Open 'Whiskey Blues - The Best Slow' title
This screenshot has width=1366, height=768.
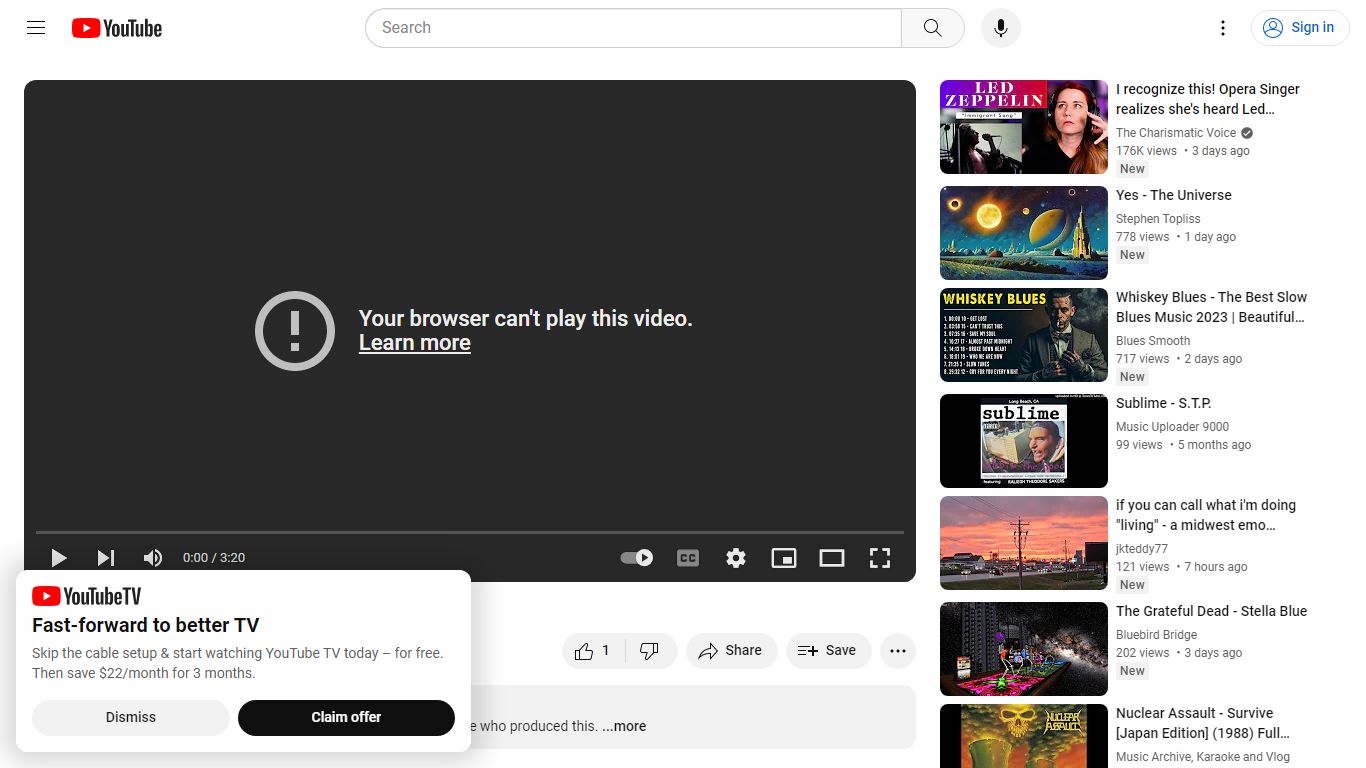(1212, 307)
